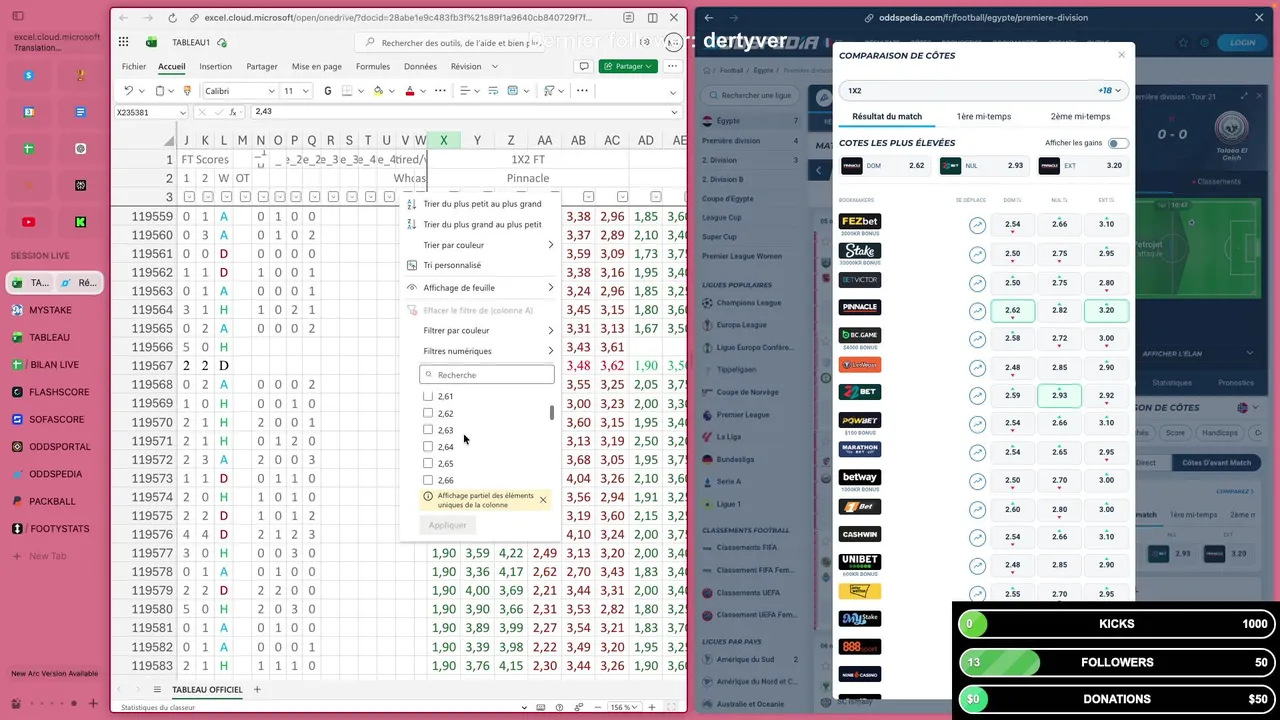
Task: Select the 1ère mi-temps tab
Action: (984, 116)
